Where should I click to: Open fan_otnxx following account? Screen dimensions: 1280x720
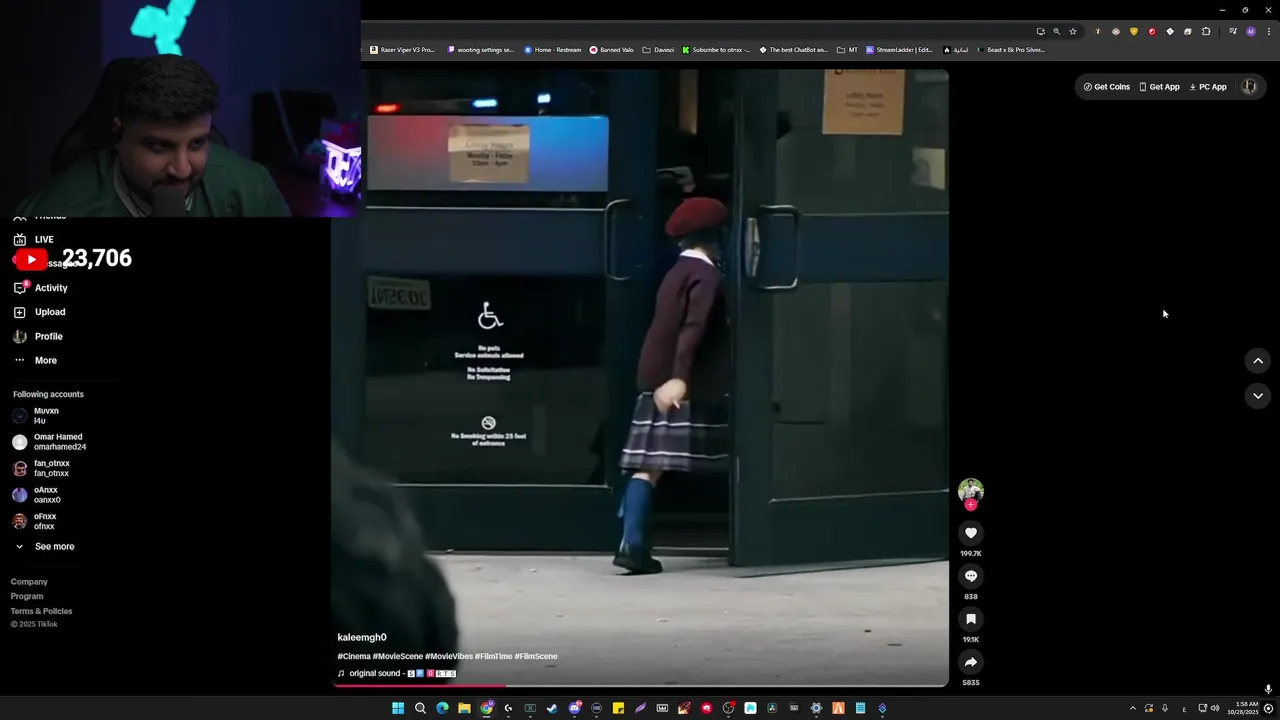[x=41, y=468]
